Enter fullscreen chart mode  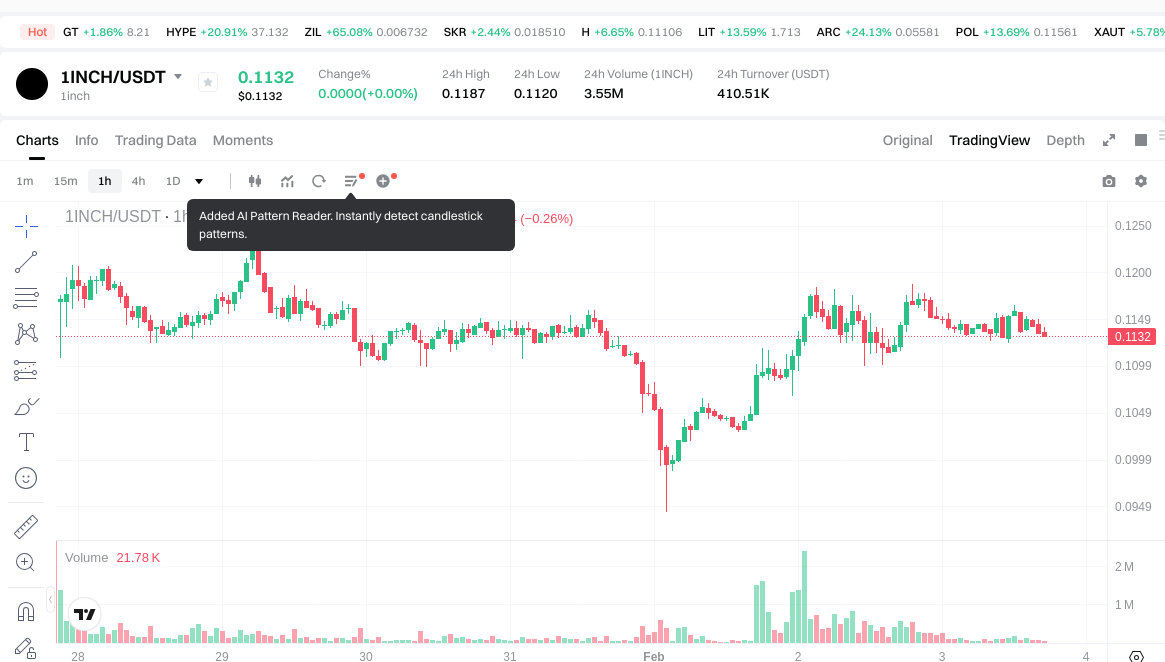pos(1109,140)
